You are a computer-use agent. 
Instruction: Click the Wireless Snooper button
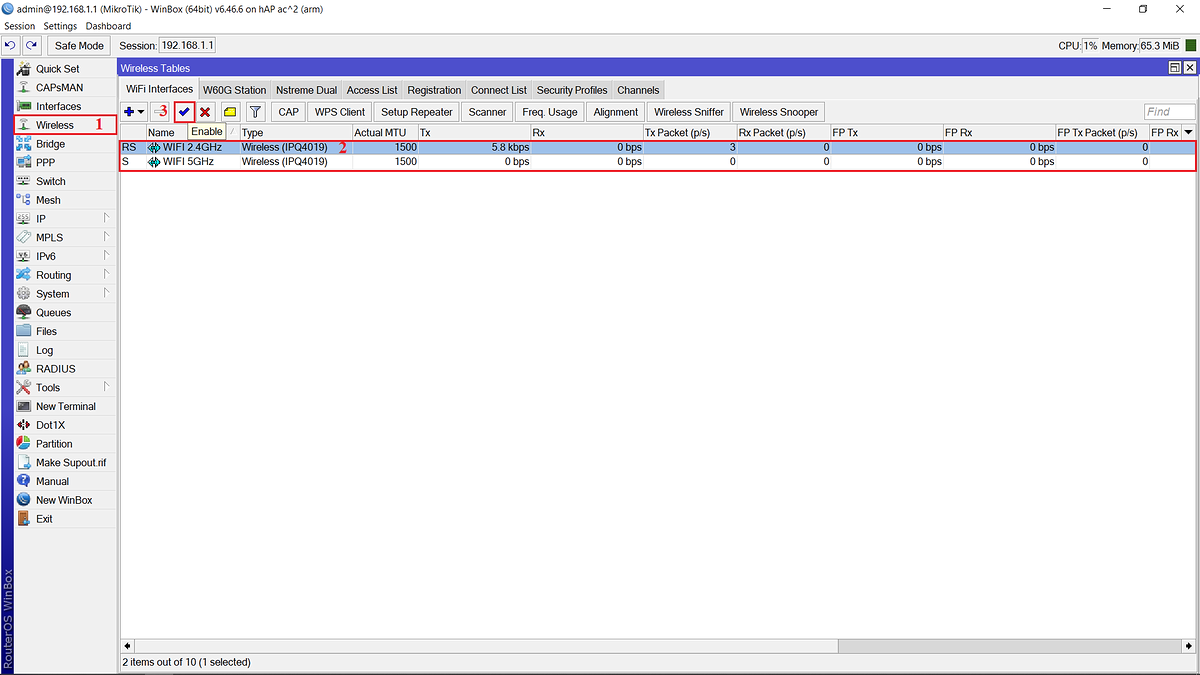(779, 112)
